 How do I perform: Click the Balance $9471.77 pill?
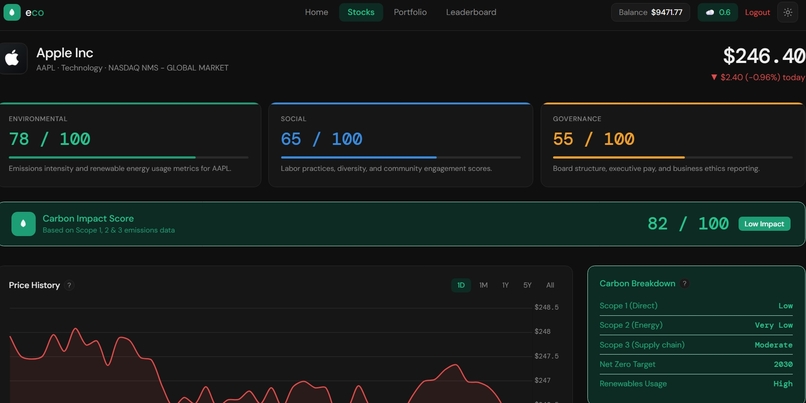650,12
